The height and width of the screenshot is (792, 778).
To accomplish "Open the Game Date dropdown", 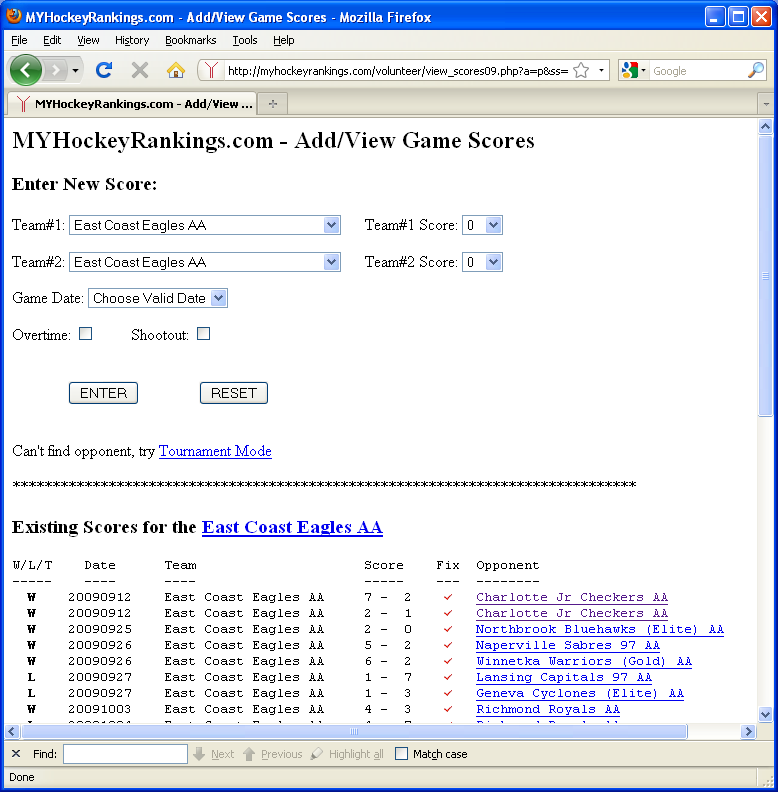I will 158,298.
